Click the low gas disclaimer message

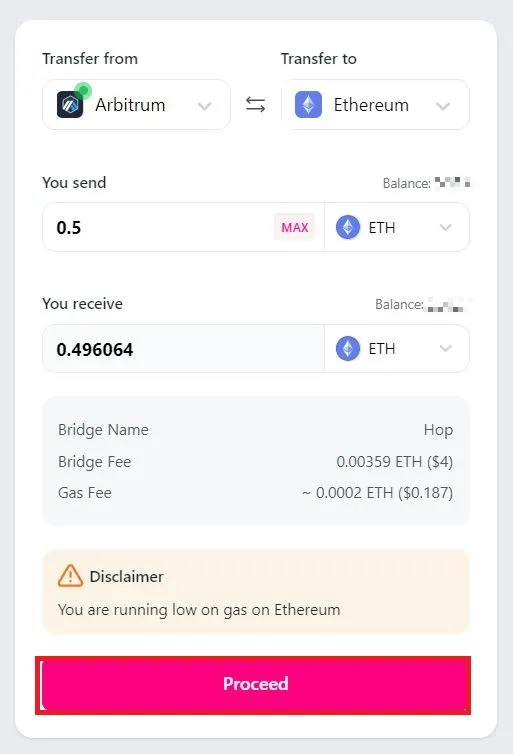point(199,610)
